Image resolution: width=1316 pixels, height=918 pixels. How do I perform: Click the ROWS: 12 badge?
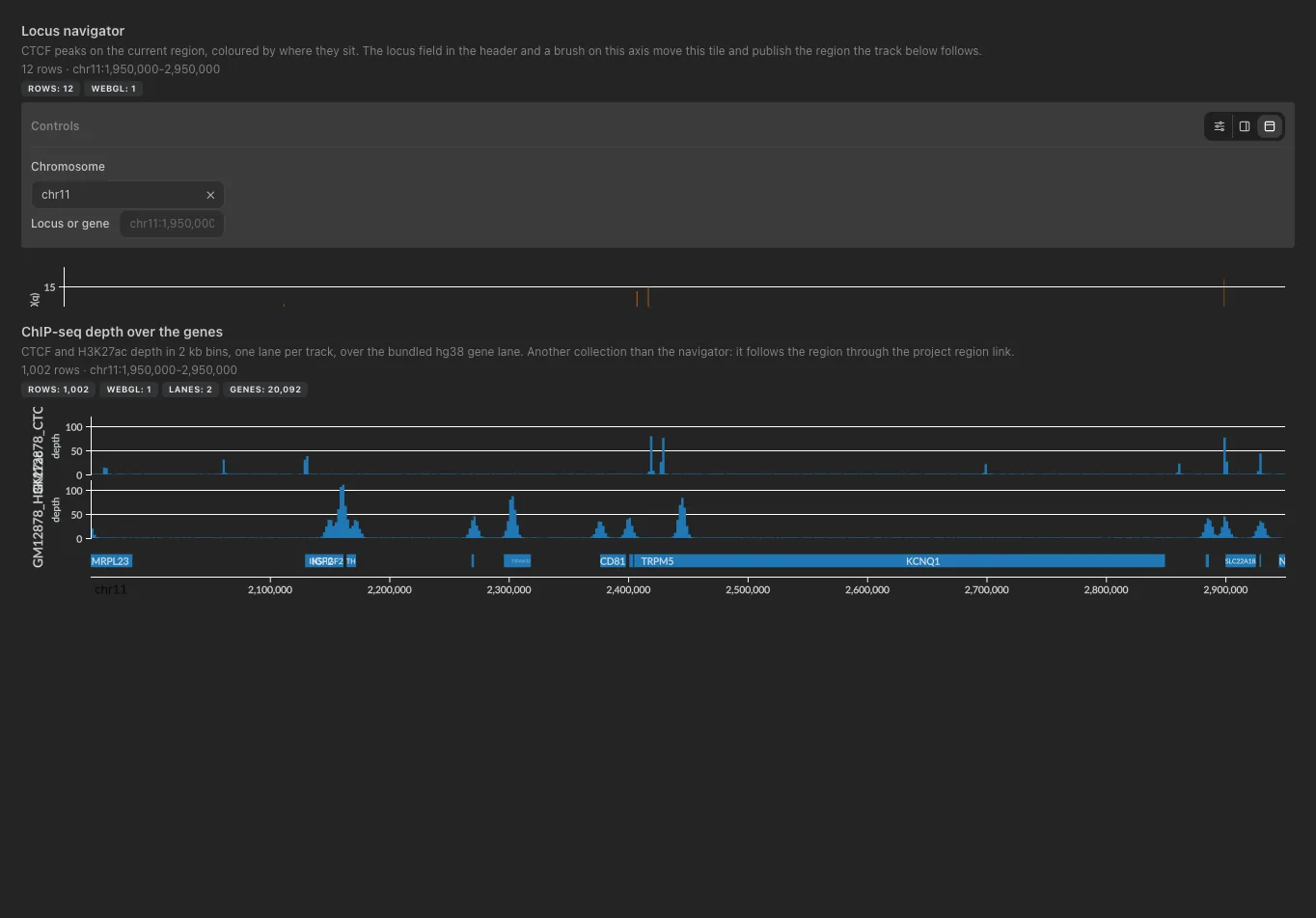coord(51,89)
